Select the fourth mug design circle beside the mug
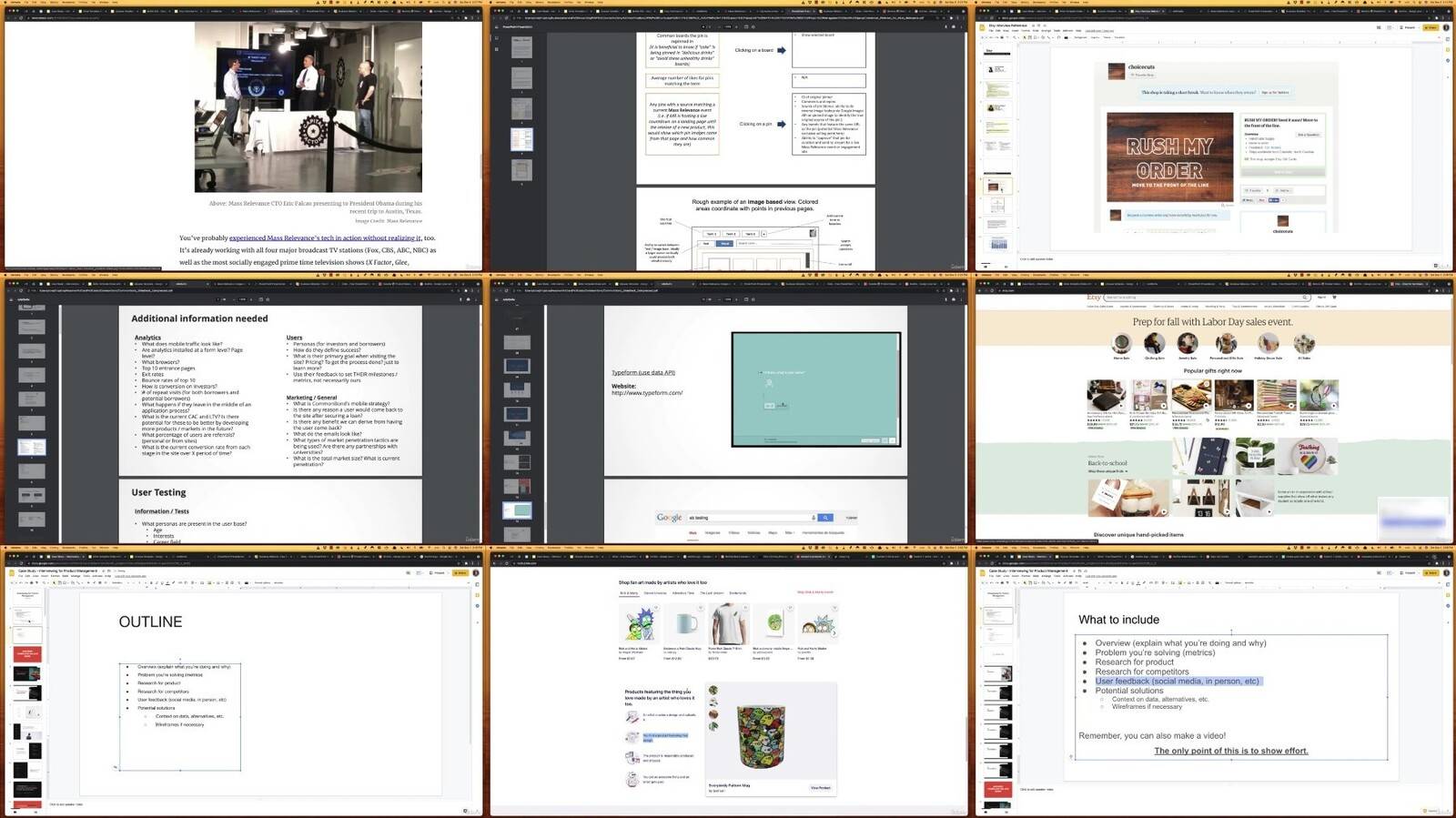Screen dimensions: 1456x818 713,726
